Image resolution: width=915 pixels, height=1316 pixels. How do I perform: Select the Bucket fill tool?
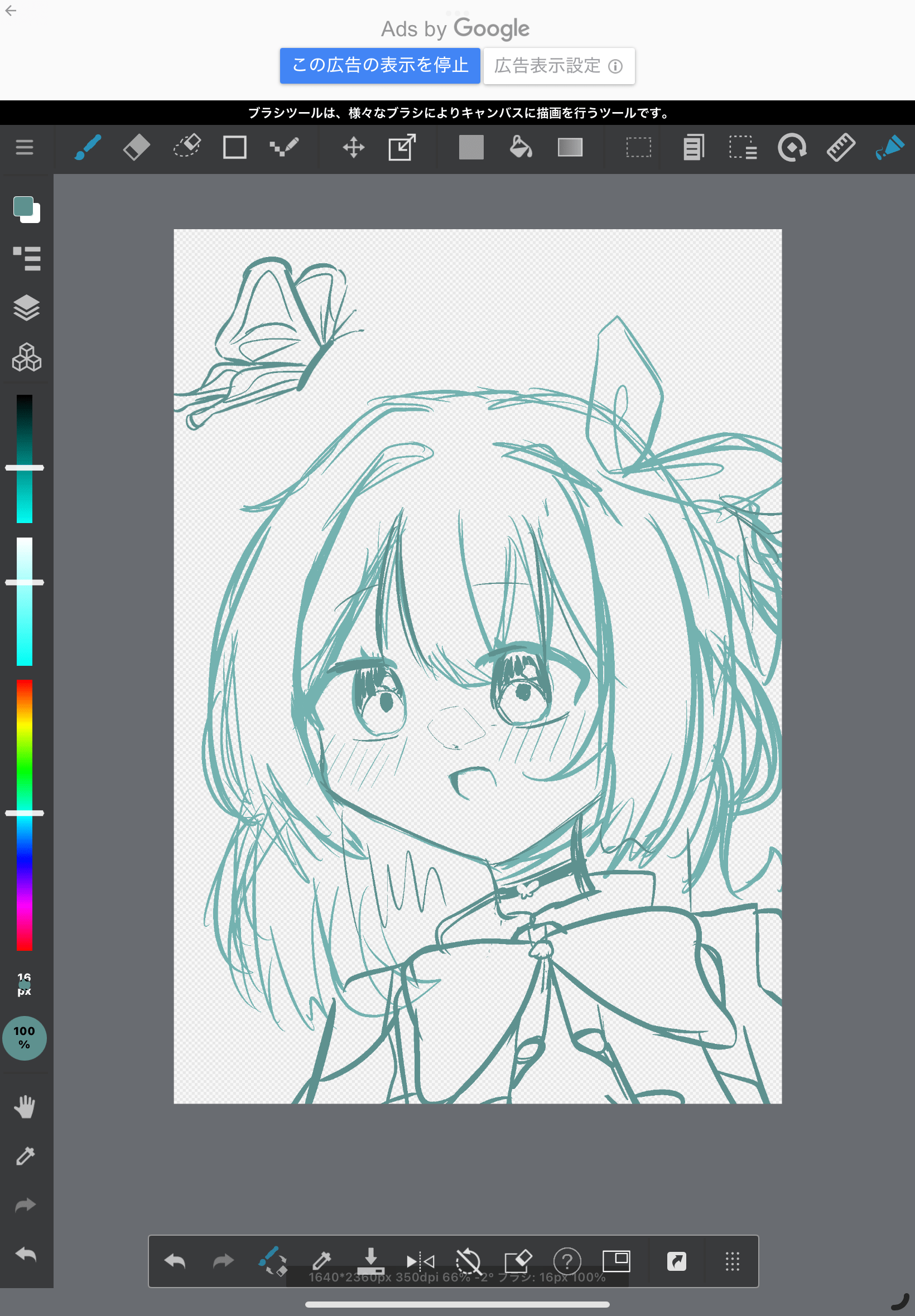[521, 148]
